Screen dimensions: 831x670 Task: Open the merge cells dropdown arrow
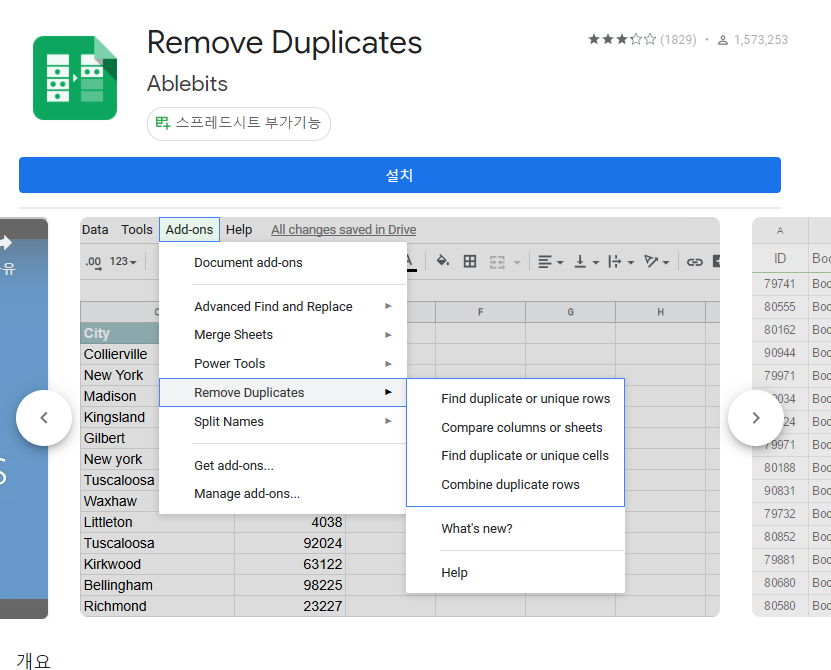[x=517, y=262]
